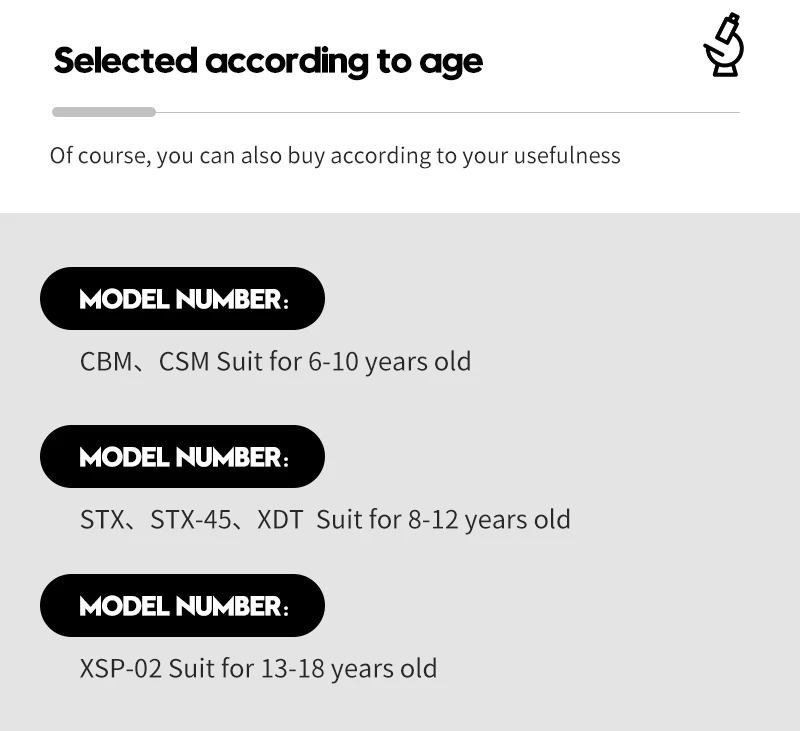Click the microscope icon beside the heading
800x731 pixels.
click(723, 45)
